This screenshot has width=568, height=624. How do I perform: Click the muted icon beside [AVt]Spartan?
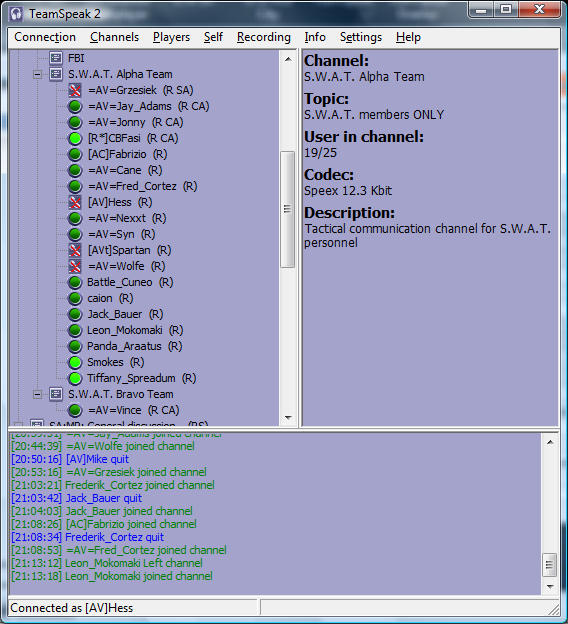click(75, 250)
